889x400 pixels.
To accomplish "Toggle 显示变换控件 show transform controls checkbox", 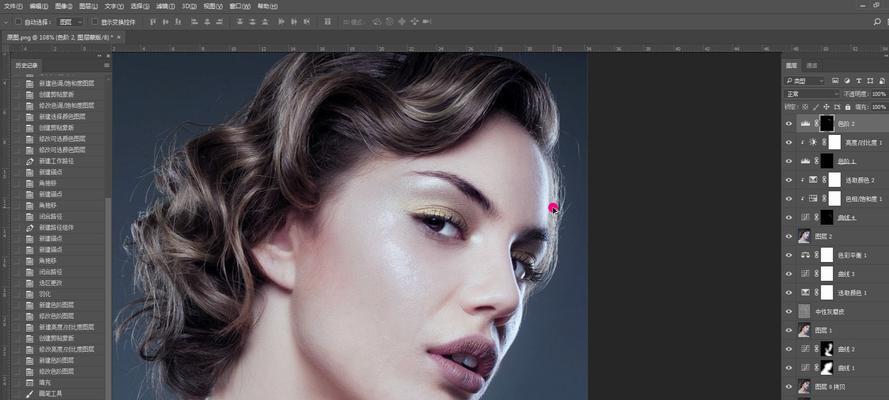I will click(95, 22).
